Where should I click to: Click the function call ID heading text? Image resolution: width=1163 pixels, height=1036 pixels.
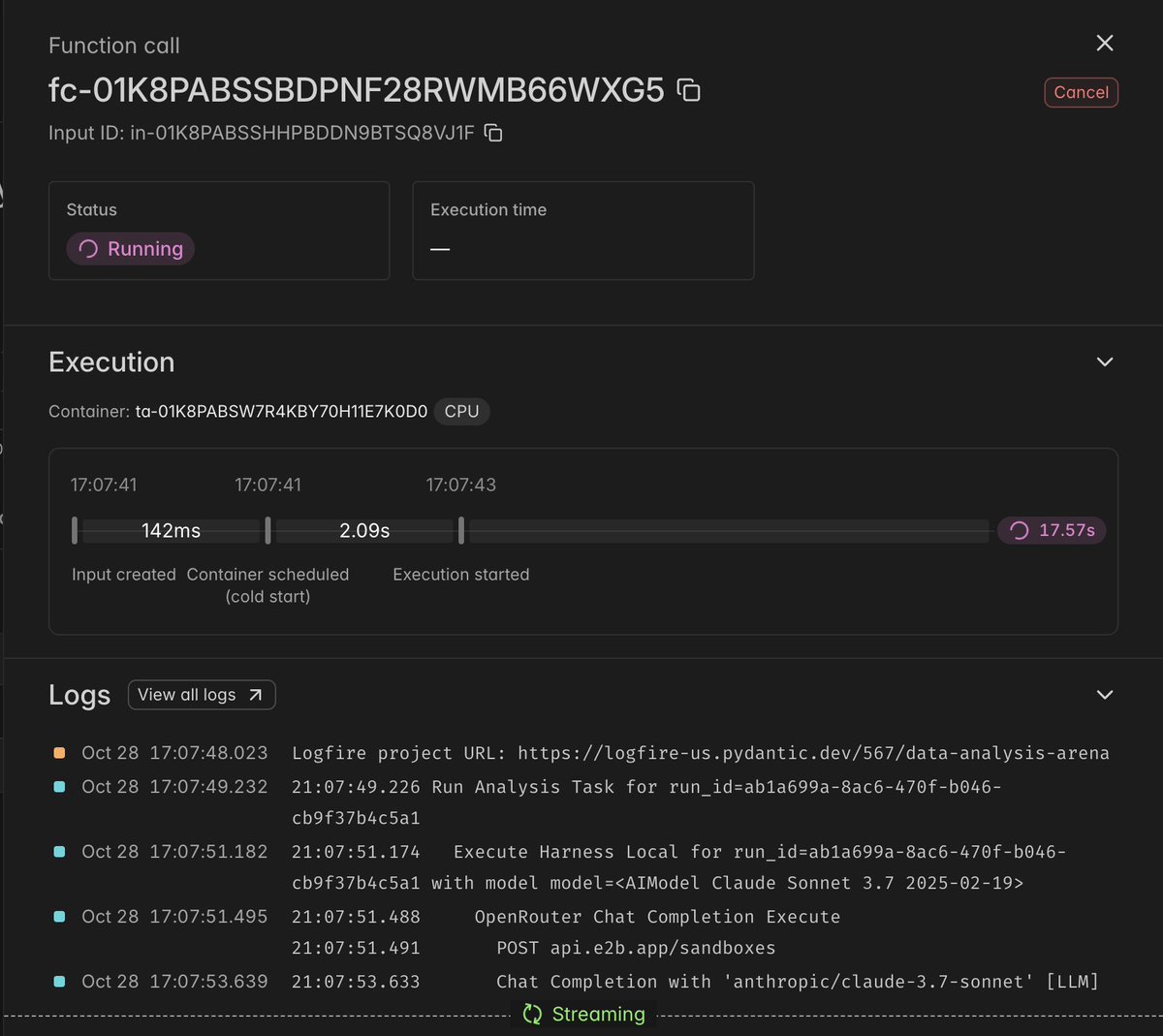tap(357, 90)
